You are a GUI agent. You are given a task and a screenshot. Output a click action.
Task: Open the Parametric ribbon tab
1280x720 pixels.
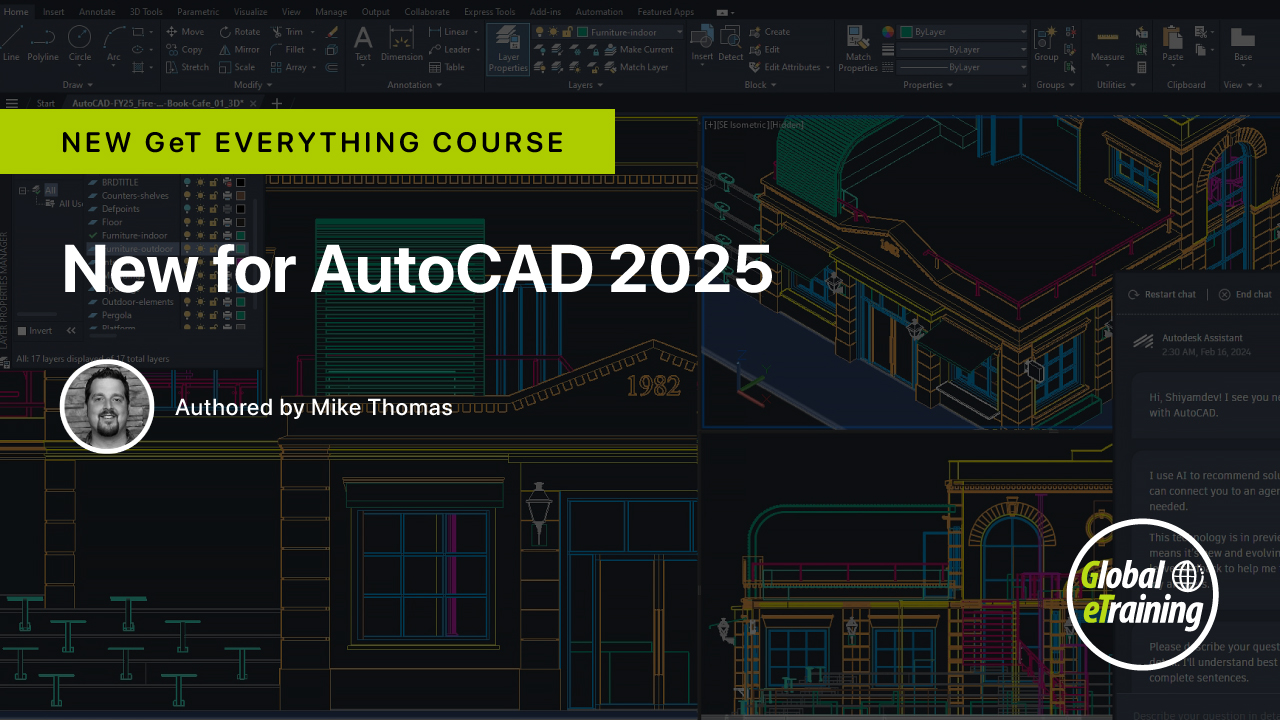[x=197, y=12]
